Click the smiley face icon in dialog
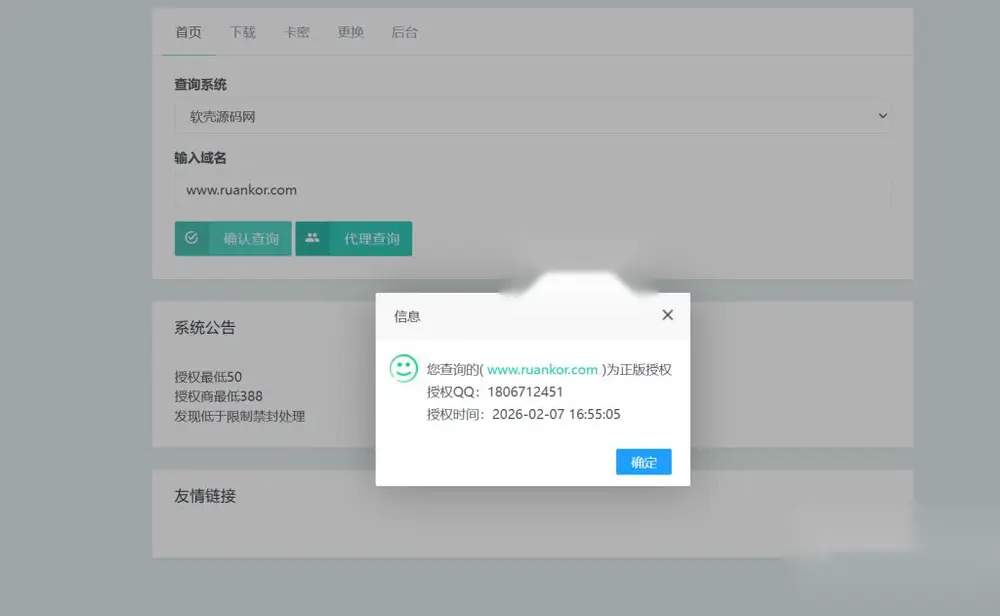Screen dimensions: 1000x616 404,369
